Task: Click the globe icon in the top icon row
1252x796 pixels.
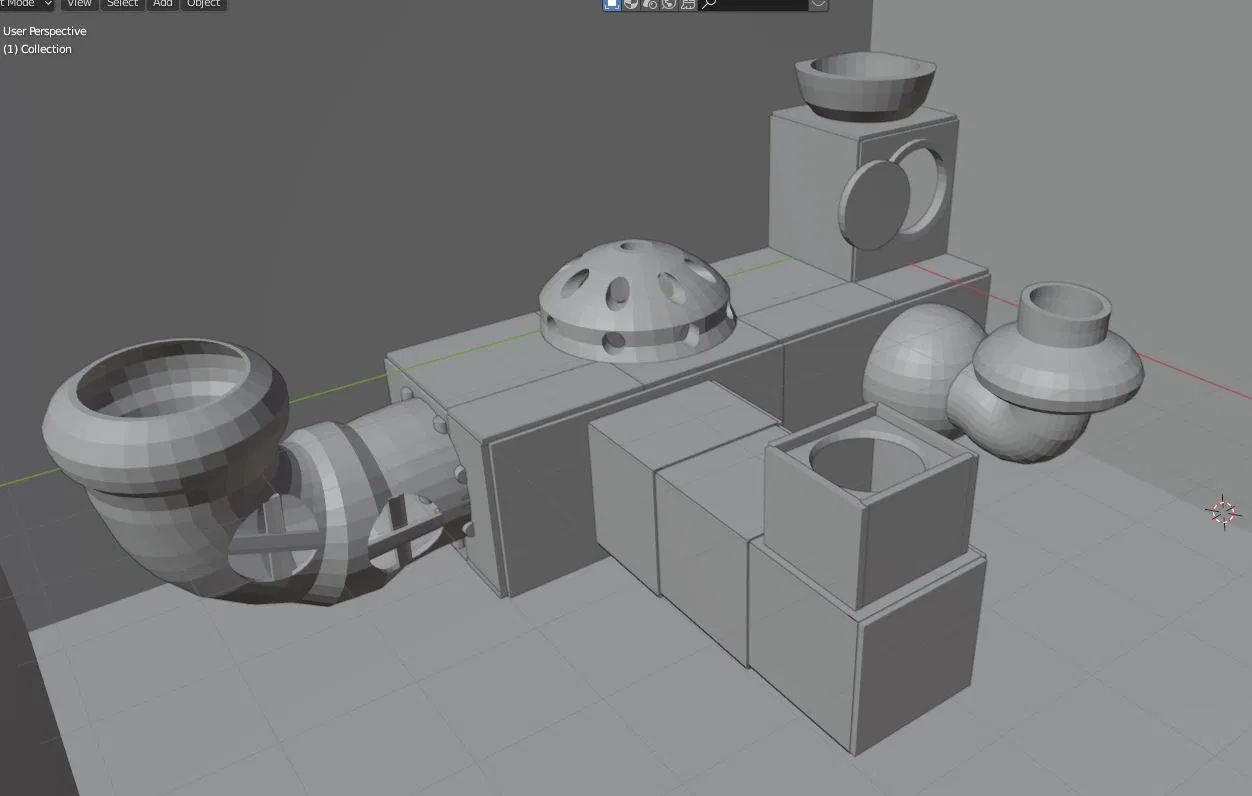Action: [x=669, y=4]
